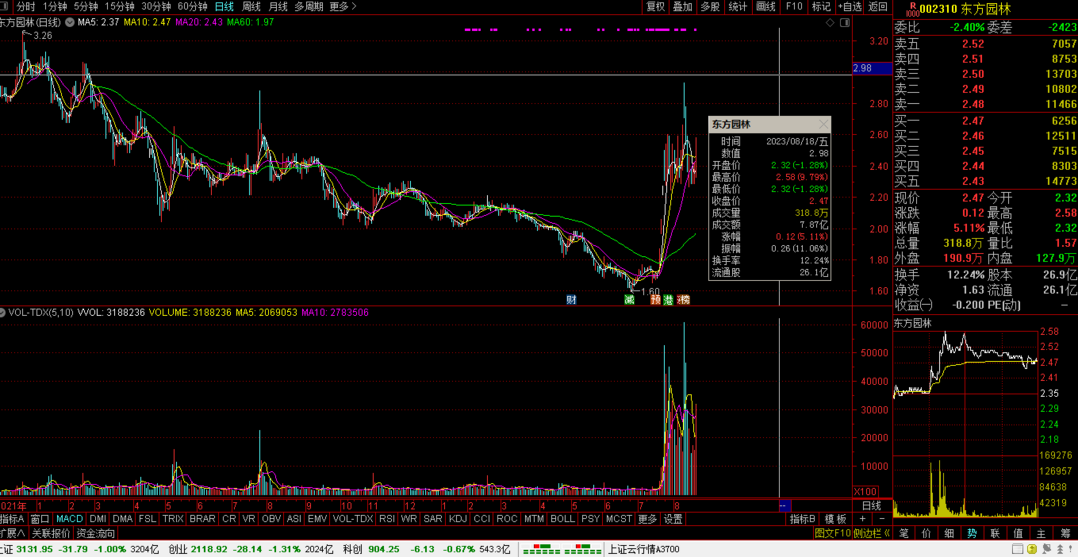Open the 复权 price adjustment menu
Viewport: 1078px width, 557px height.
coord(655,7)
